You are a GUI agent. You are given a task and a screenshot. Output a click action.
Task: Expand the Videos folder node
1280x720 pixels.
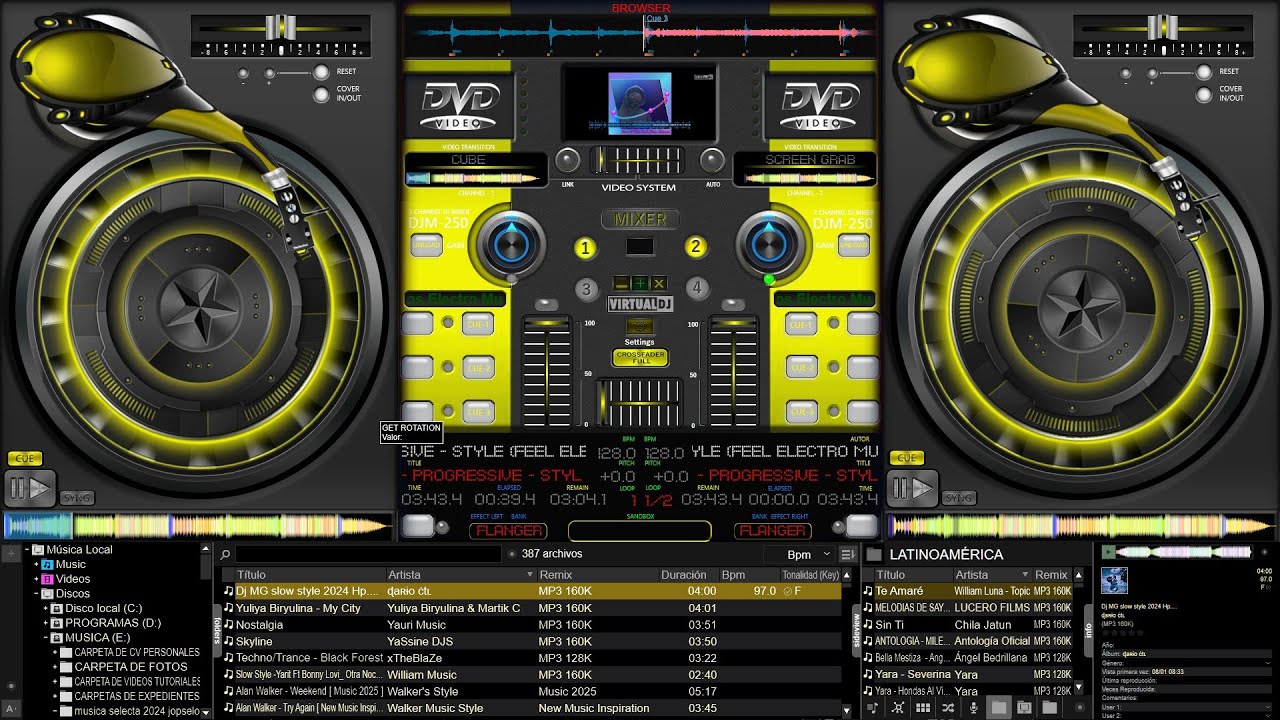[x=37, y=579]
